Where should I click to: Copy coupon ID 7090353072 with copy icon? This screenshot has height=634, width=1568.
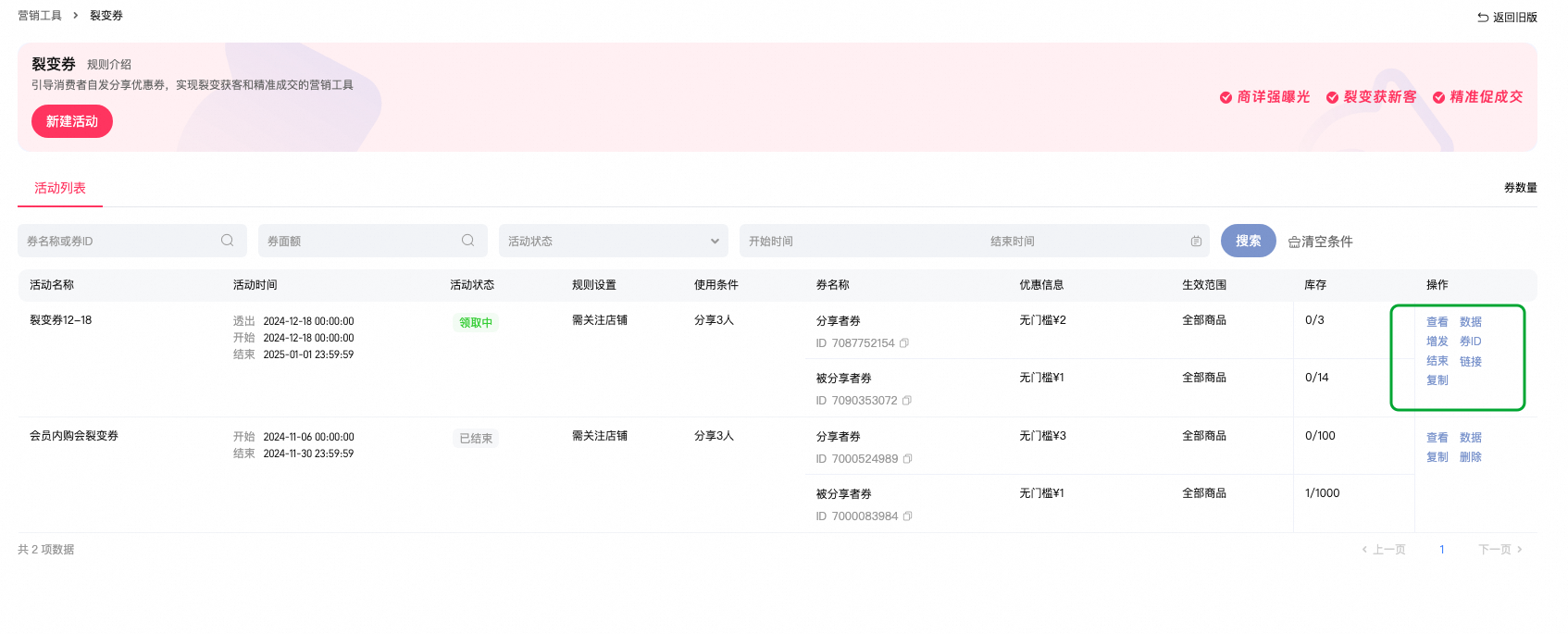coord(907,401)
